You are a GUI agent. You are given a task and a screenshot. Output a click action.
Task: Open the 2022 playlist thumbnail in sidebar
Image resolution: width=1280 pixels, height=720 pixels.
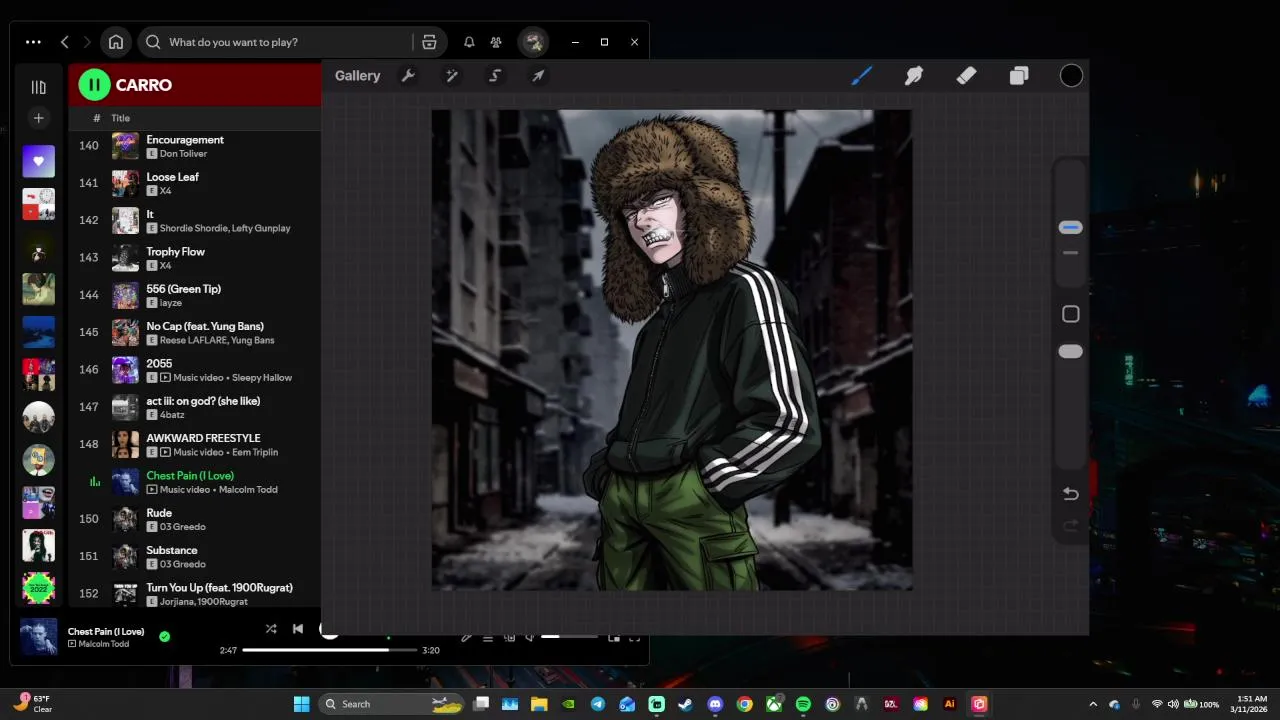[38, 588]
